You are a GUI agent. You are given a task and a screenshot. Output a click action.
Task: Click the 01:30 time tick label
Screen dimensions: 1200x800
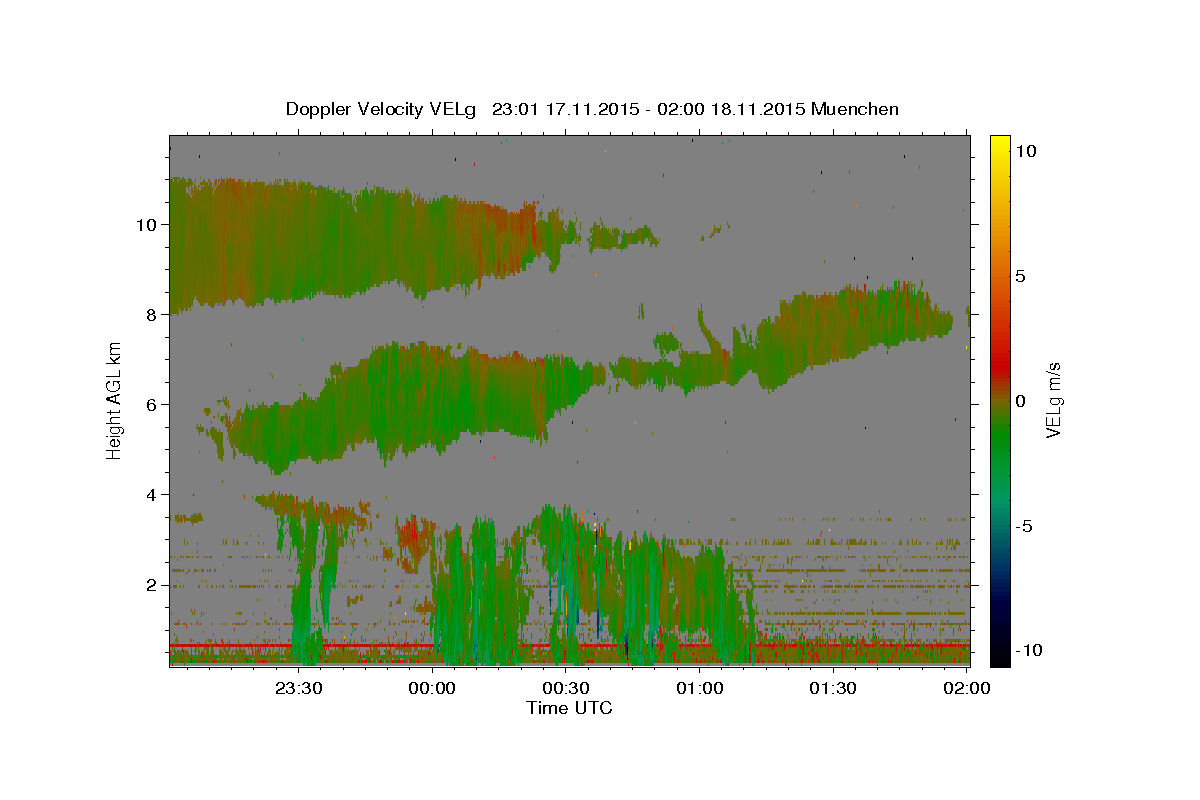(832, 688)
